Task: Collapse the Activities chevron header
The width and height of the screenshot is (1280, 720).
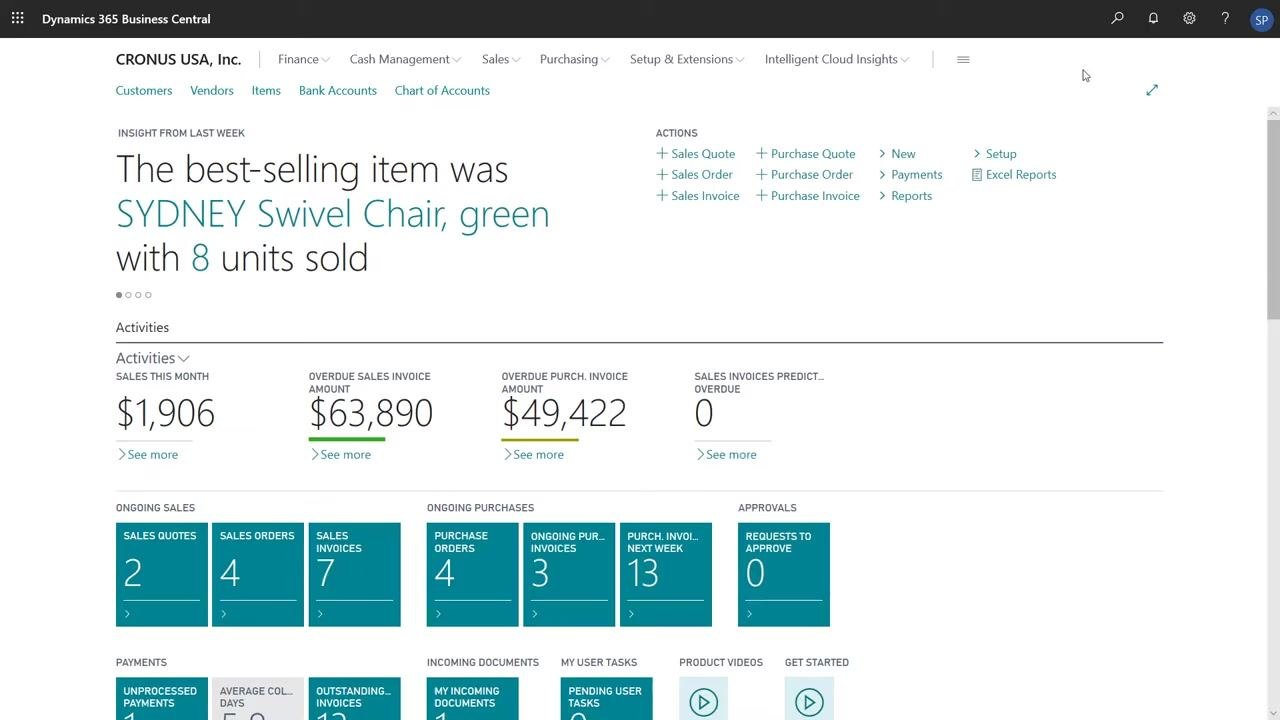Action: coord(153,358)
